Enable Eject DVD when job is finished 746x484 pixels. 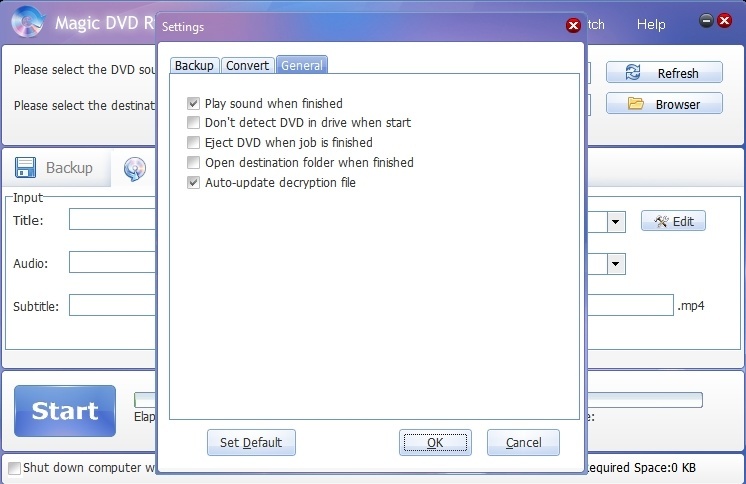pos(193,142)
